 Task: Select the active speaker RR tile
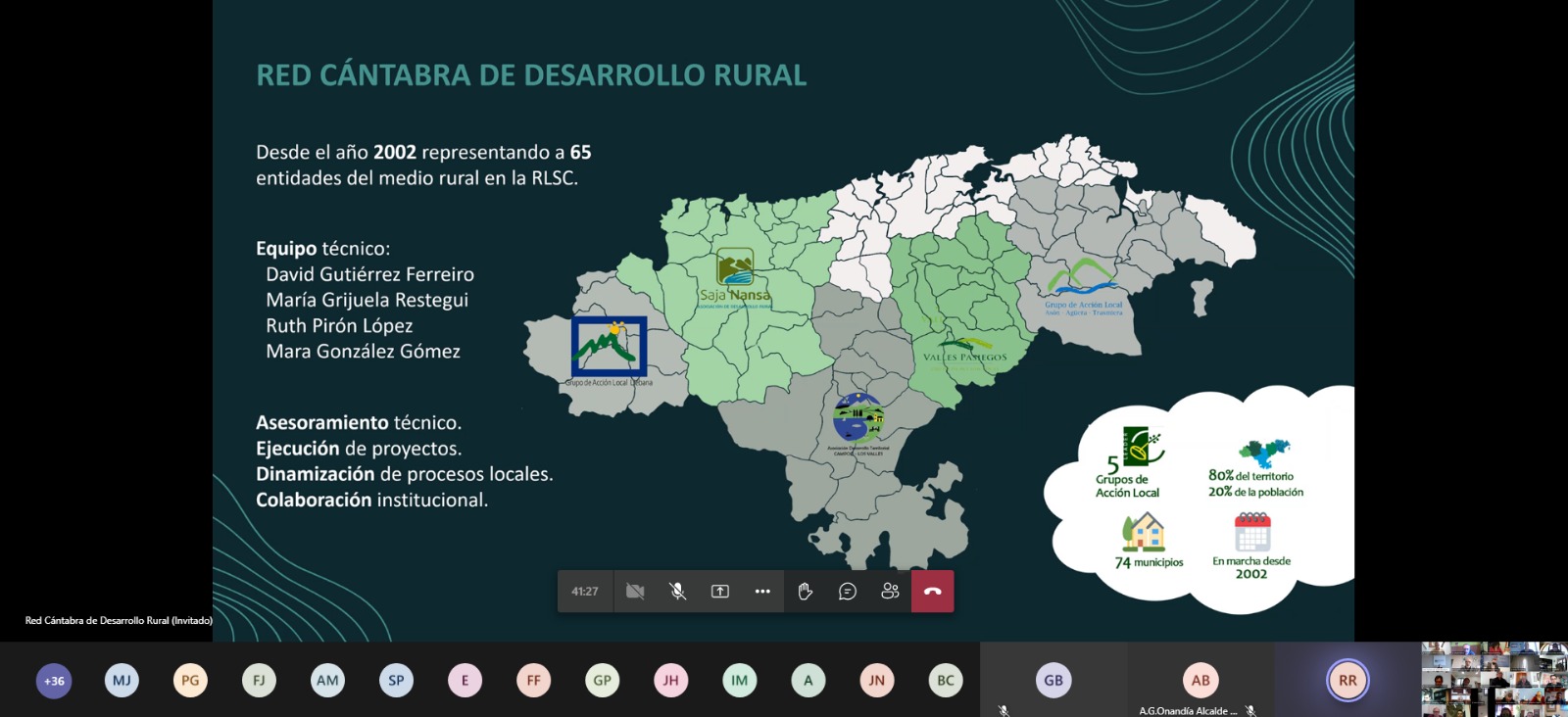[x=1347, y=680]
